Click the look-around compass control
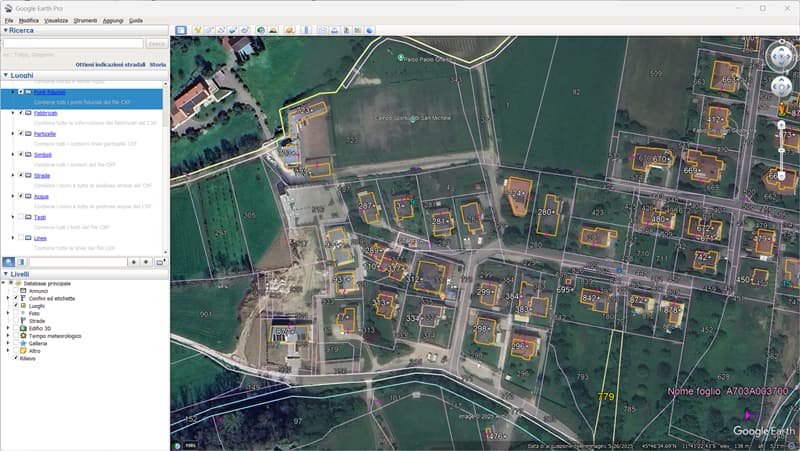 click(x=781, y=57)
